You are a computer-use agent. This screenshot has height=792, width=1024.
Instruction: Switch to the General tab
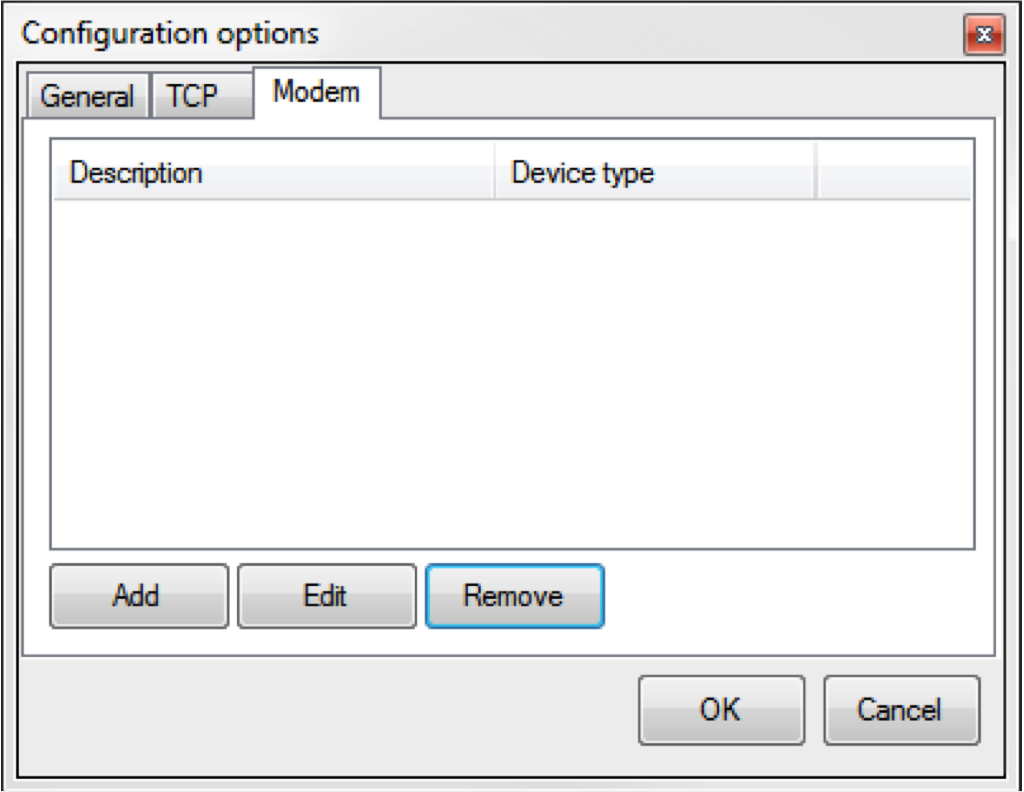87,97
